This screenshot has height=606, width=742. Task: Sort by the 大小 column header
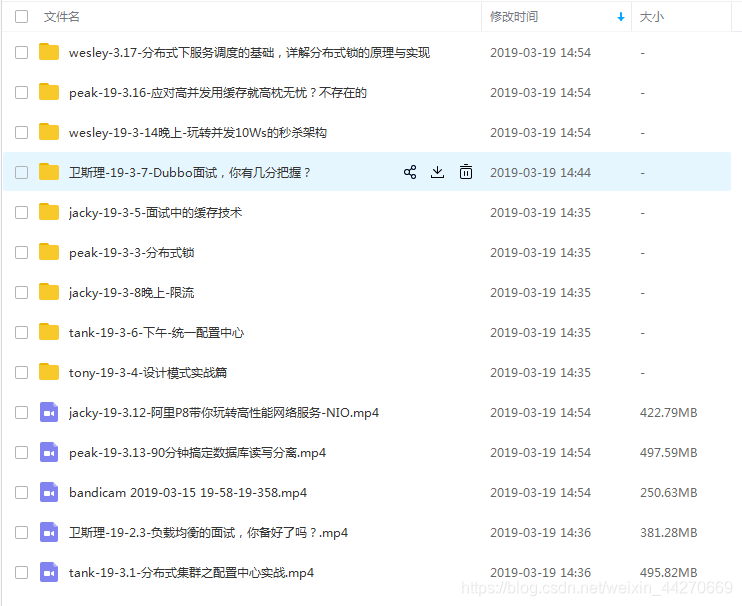[x=652, y=17]
